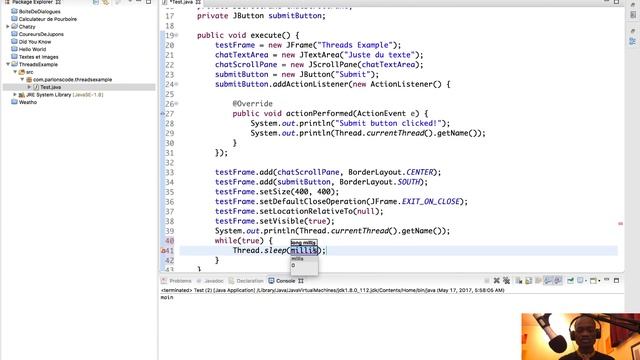640x360 pixels.
Task: Click EXIT_ON_CLOSE on line 36
Action: pos(431,202)
